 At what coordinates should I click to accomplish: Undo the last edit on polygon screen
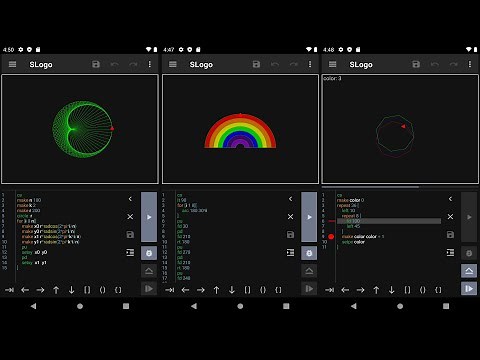(x=435, y=64)
